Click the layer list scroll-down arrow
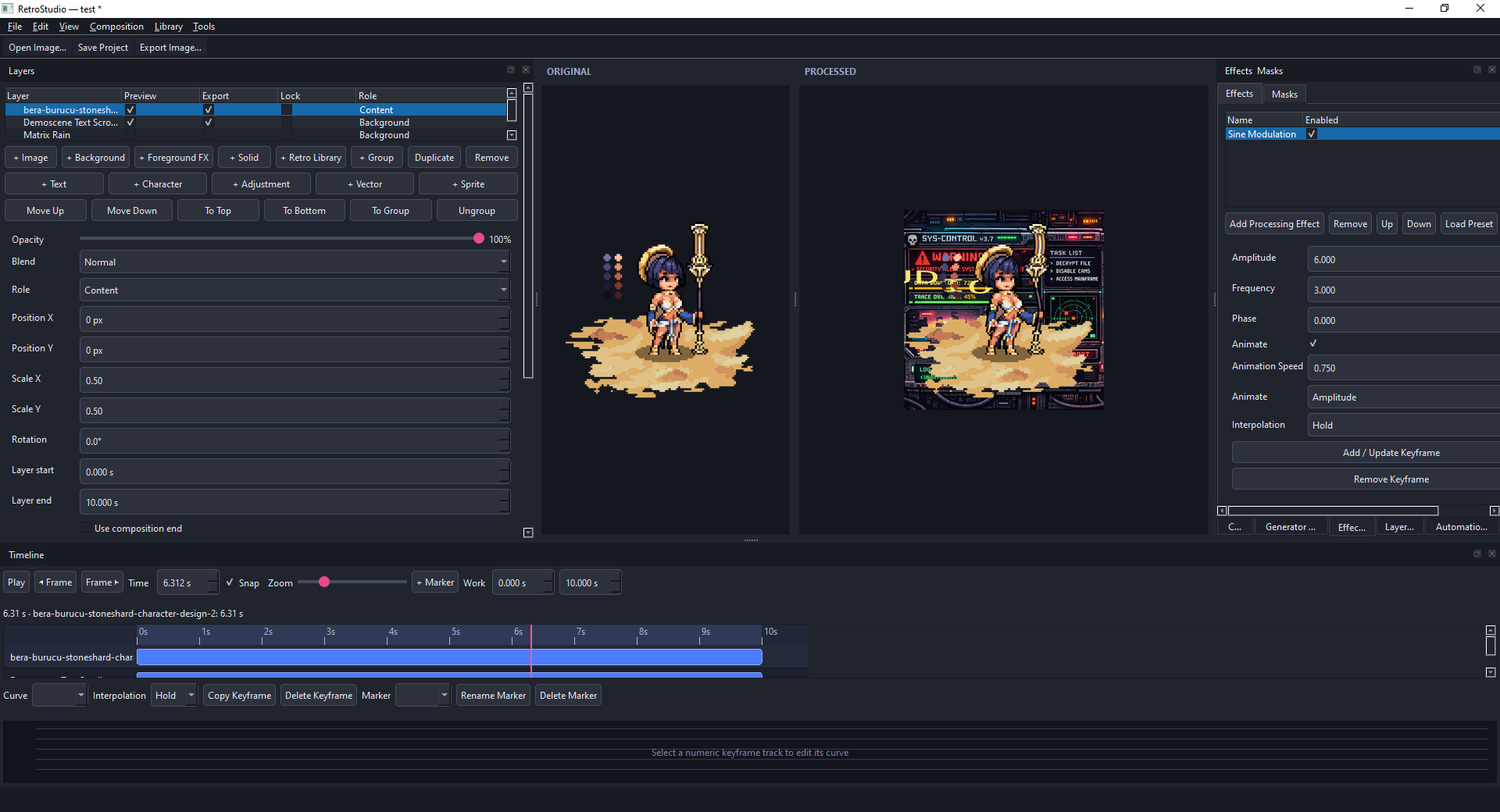1500x812 pixels. click(x=512, y=135)
